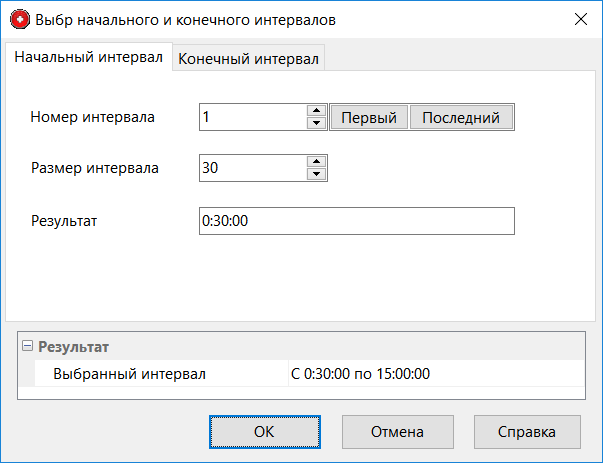
Task: Select the Результат group header
Action: pyautogui.click(x=74, y=347)
